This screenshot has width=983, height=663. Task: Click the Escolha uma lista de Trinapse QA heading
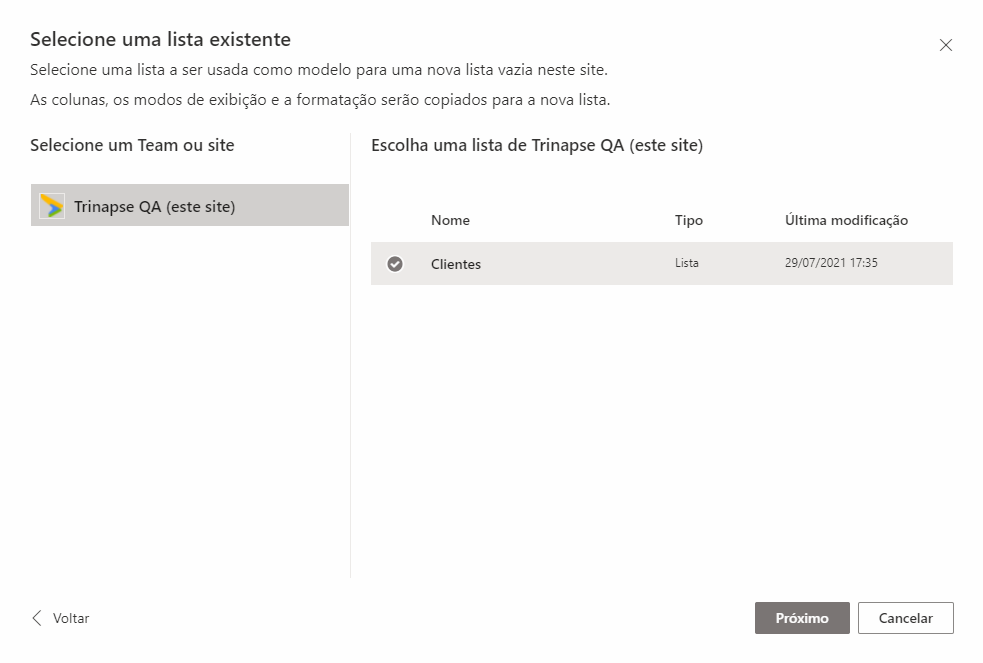click(x=537, y=145)
